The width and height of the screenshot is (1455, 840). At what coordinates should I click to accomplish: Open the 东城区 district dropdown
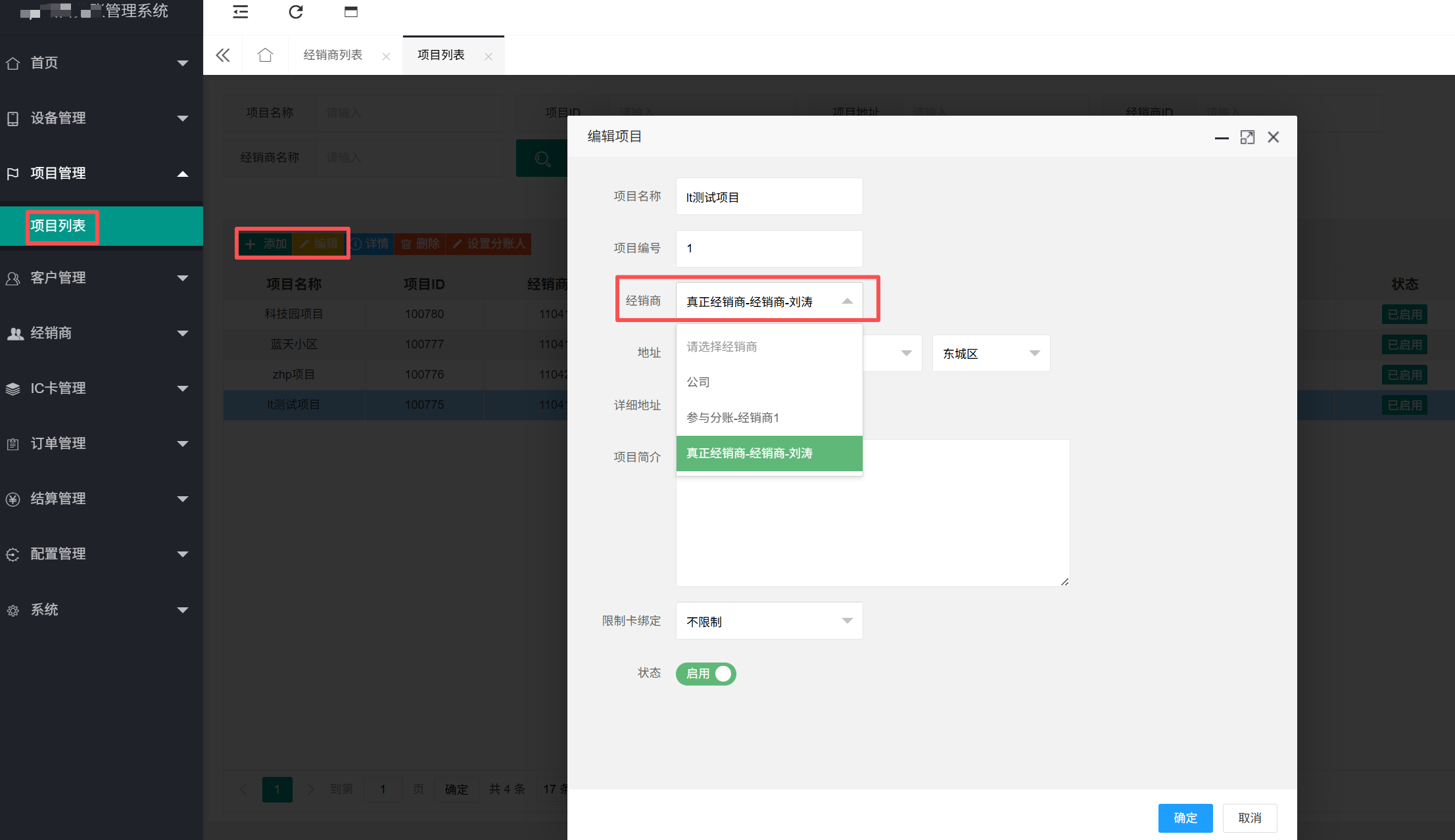point(991,354)
